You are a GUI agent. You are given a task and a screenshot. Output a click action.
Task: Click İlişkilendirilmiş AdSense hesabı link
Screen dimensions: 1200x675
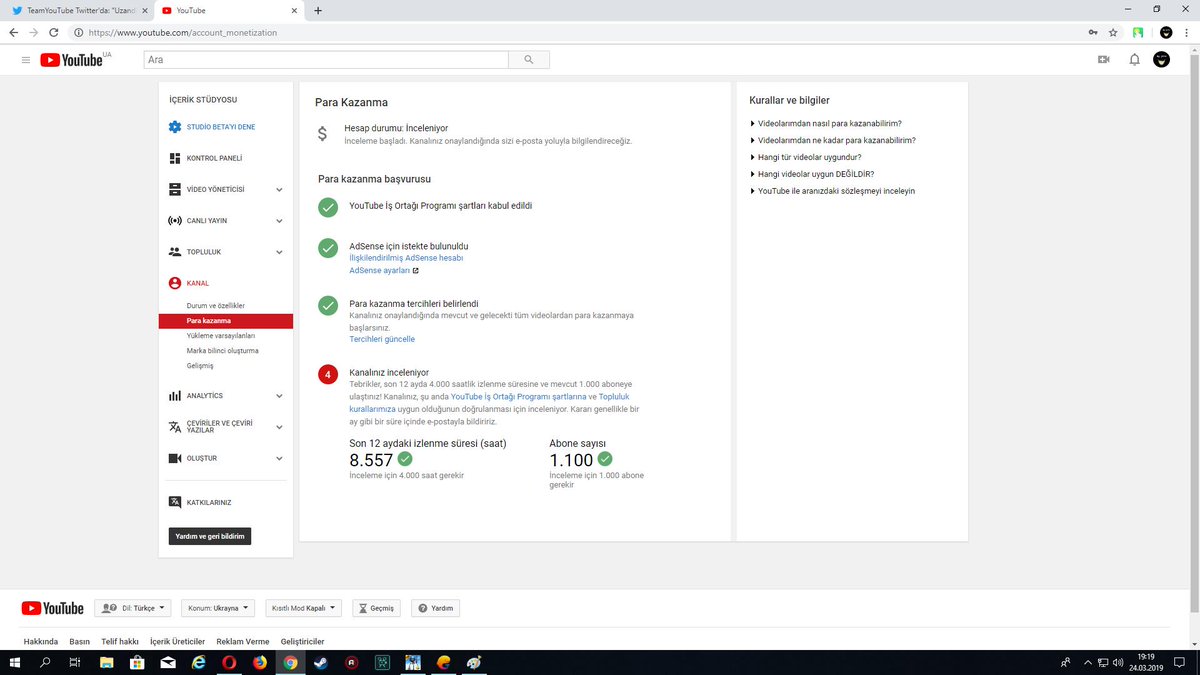(406, 258)
